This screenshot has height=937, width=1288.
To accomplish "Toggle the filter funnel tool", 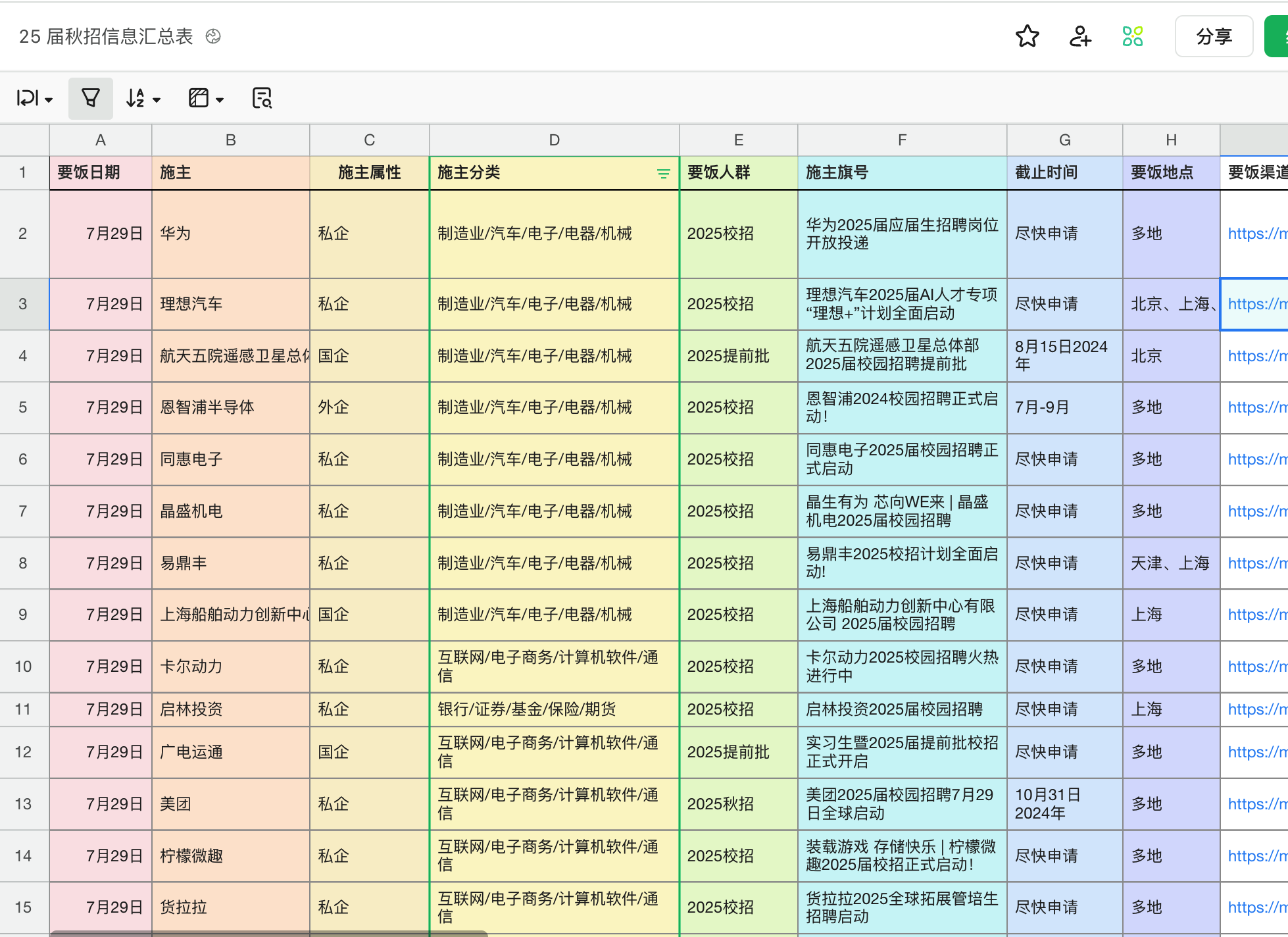I will [x=91, y=98].
